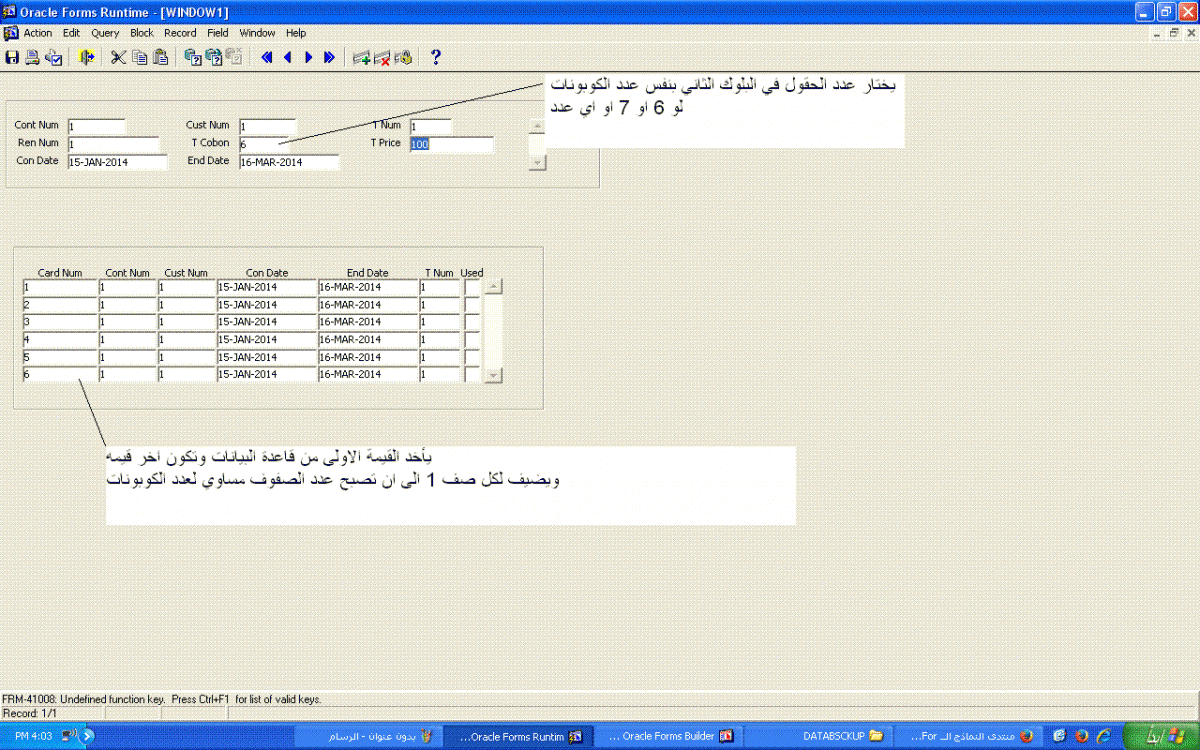Click the T Price field showing 100

pos(451,145)
